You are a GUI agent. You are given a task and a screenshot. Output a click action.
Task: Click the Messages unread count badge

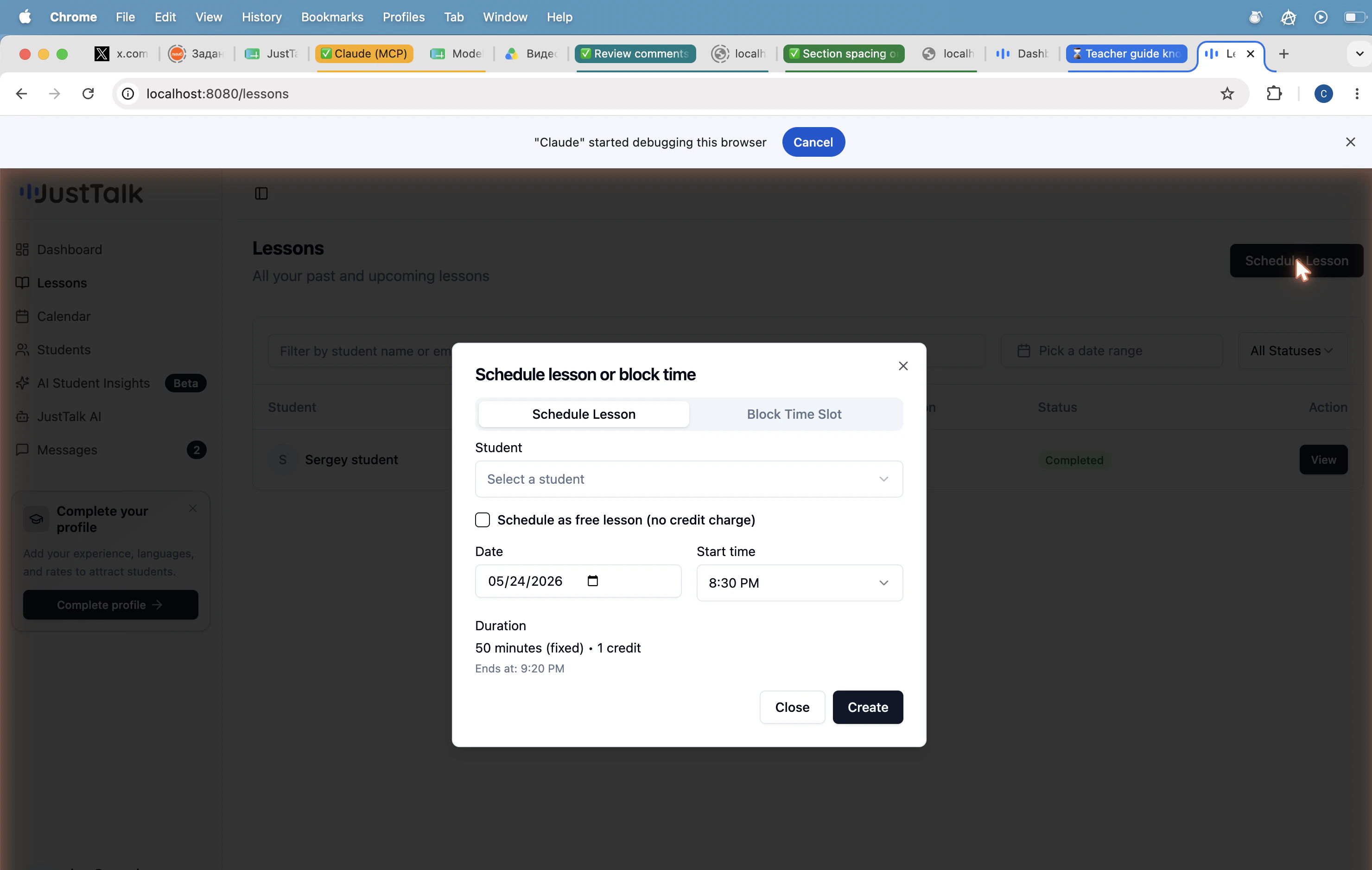pyautogui.click(x=197, y=450)
